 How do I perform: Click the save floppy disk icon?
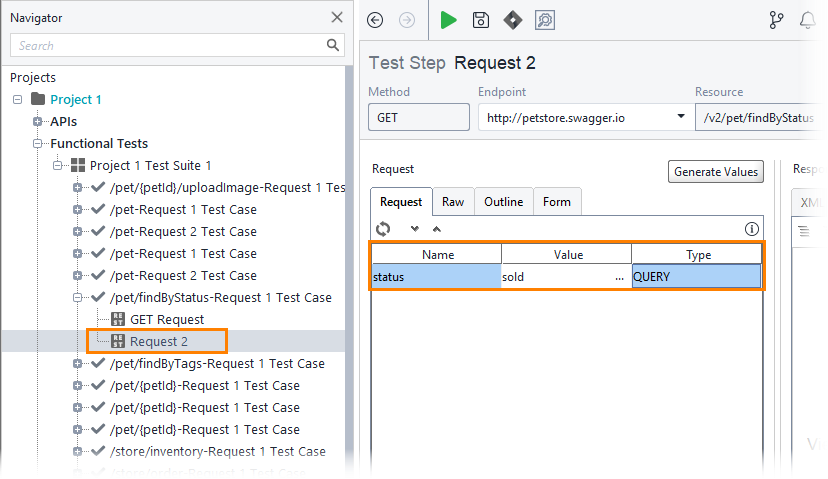(481, 20)
